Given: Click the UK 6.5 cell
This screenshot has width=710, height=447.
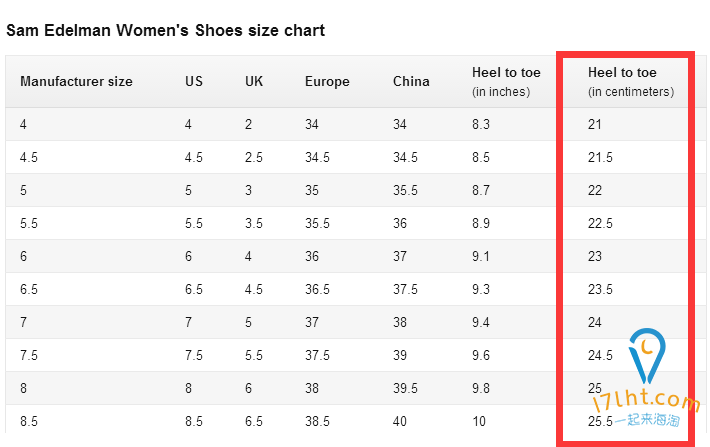Looking at the screenshot, I should click(x=254, y=422).
